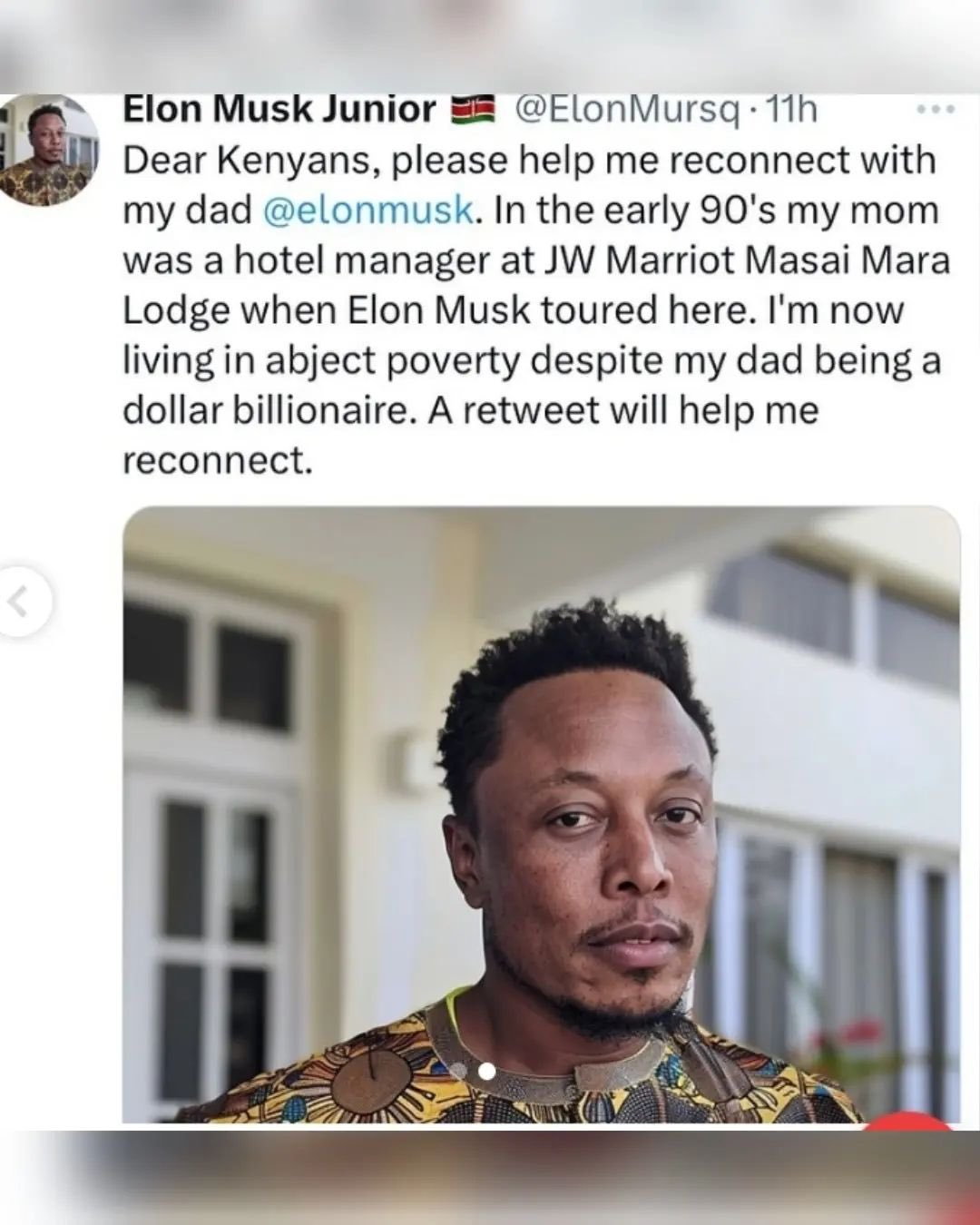The width and height of the screenshot is (980, 1225).
Task: Click the blurred strip below the tweet
Action: (490, 1178)
